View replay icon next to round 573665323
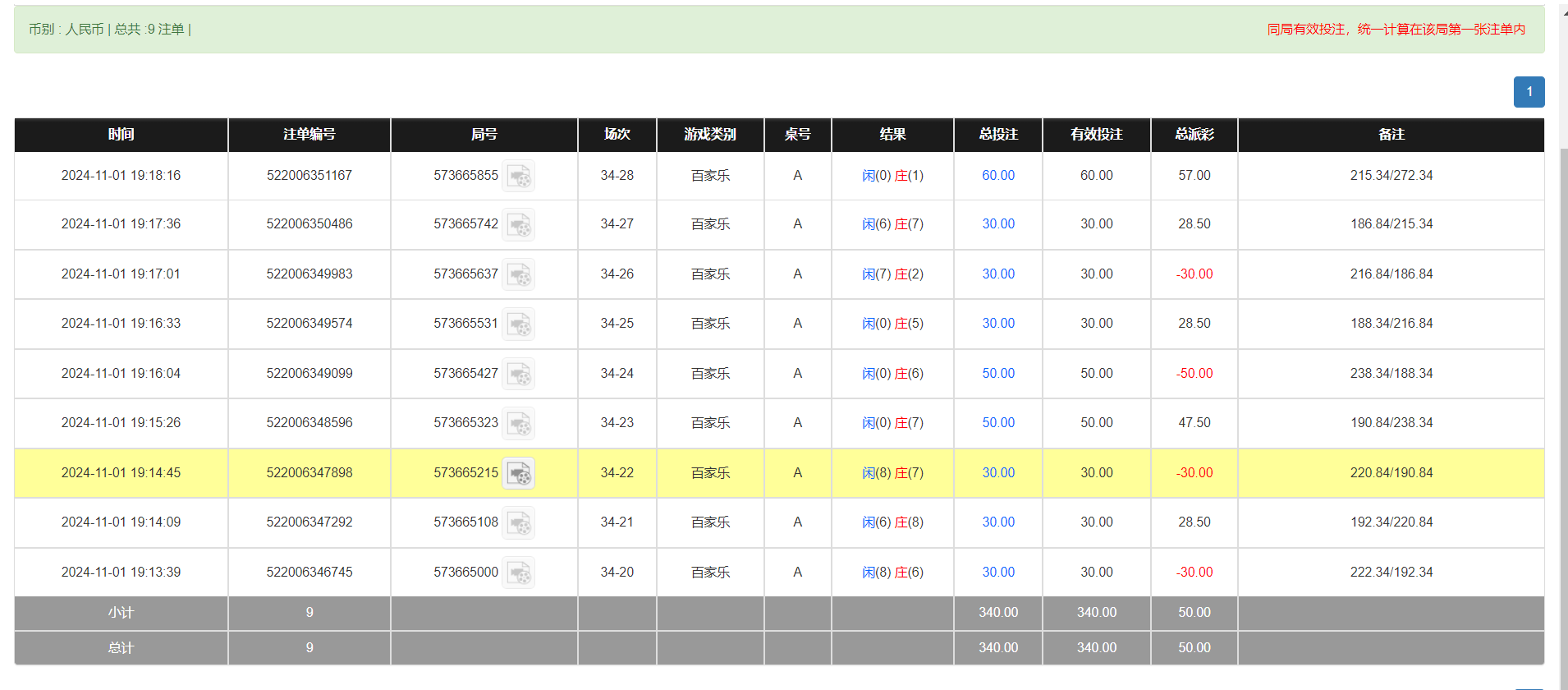The height and width of the screenshot is (690, 1568). click(518, 423)
